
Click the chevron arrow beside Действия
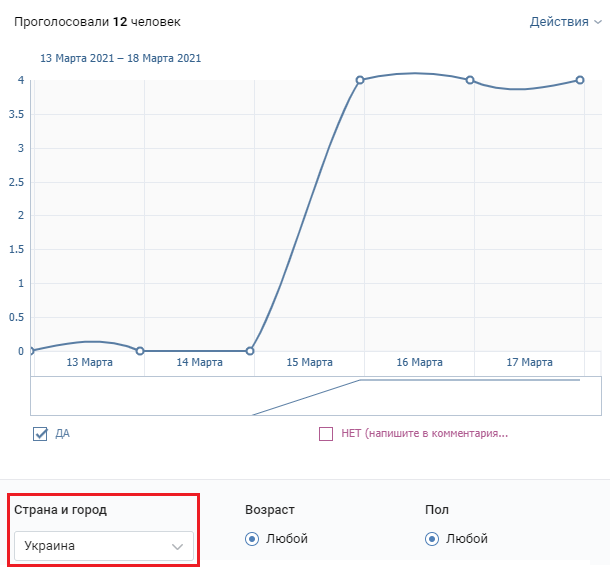(x=596, y=22)
